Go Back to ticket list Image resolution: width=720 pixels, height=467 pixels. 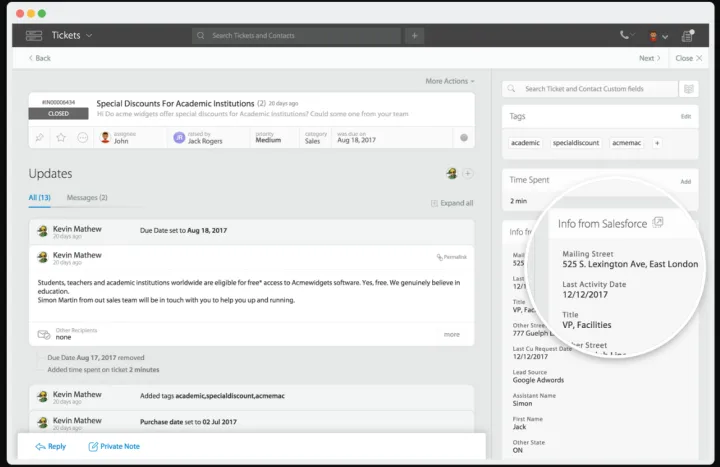[x=39, y=58]
